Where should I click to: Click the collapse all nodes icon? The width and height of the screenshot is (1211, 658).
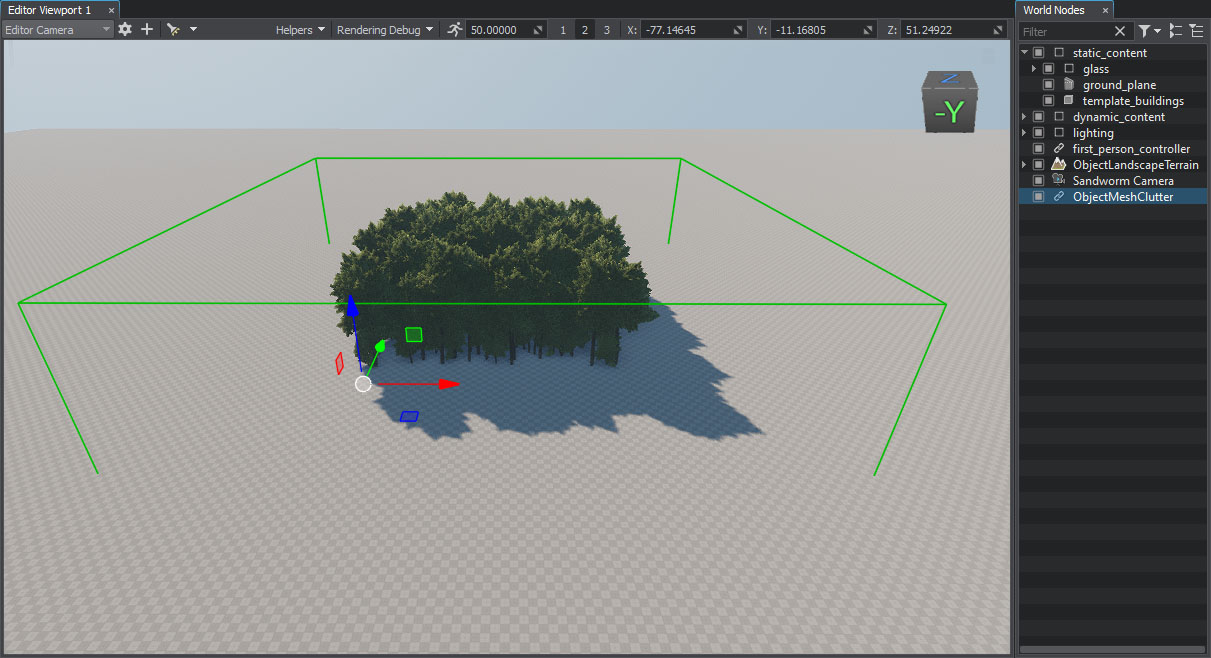[1175, 32]
